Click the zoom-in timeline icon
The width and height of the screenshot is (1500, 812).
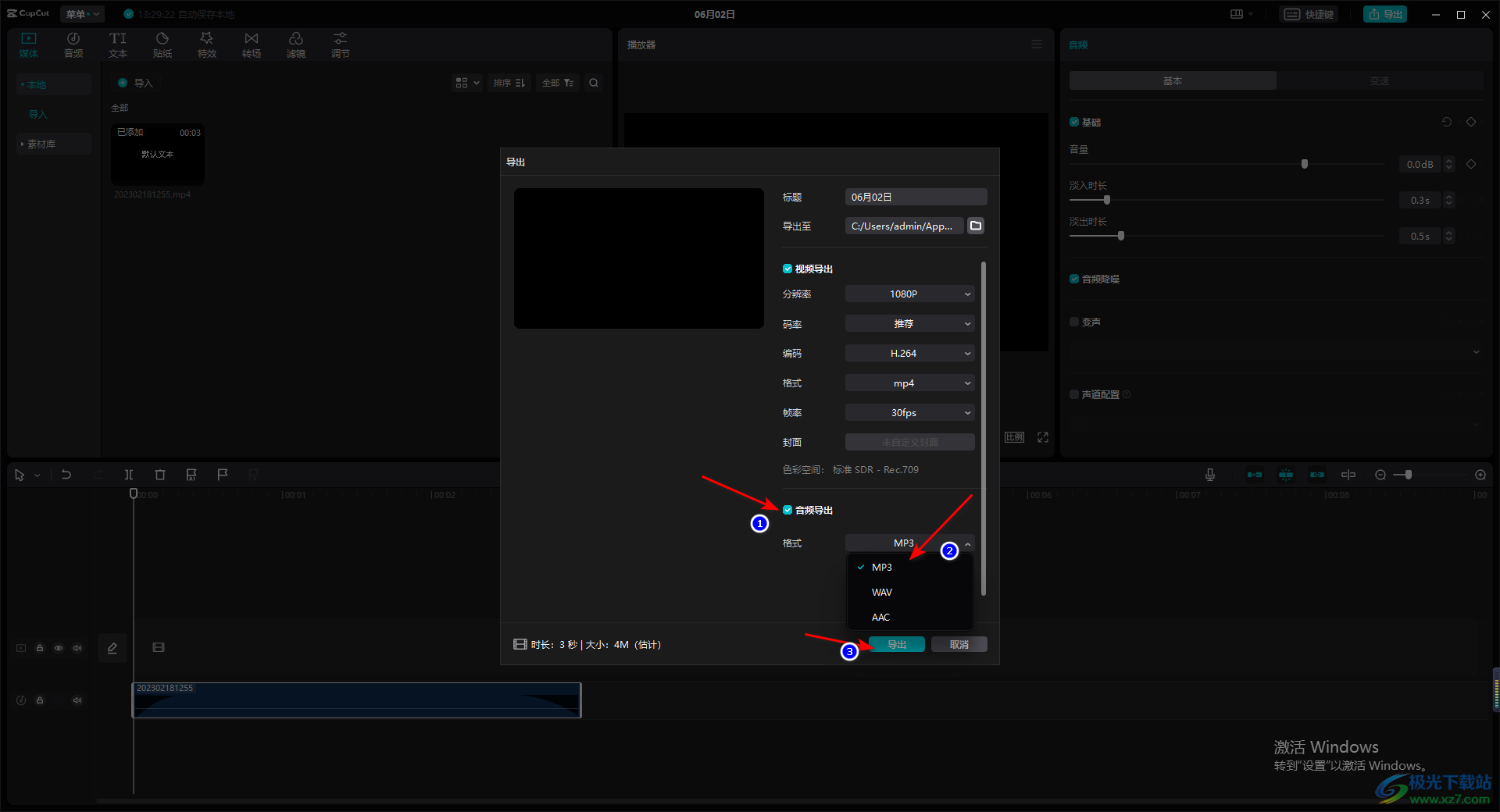(x=1480, y=475)
